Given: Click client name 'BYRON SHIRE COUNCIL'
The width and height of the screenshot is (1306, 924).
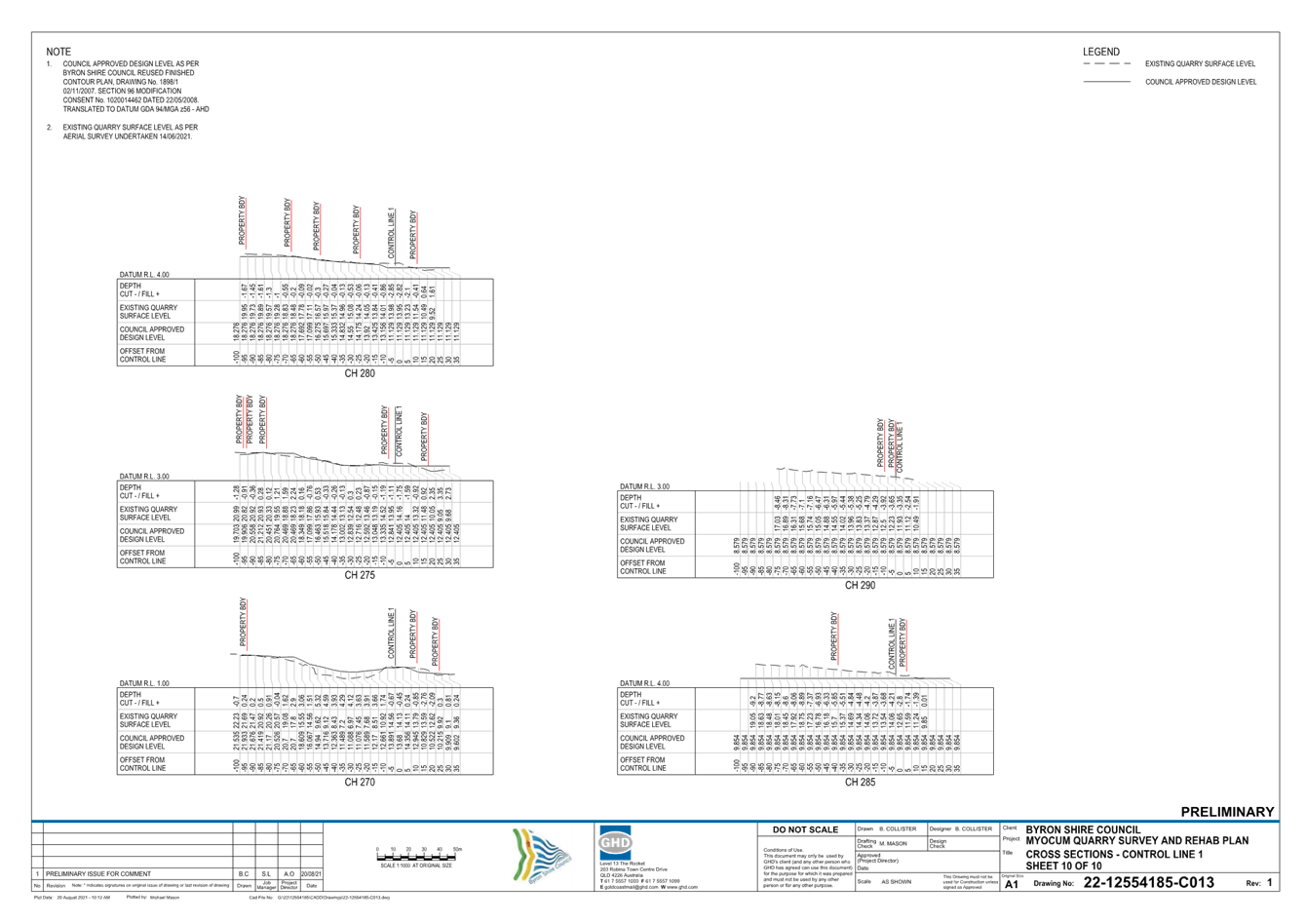Looking at the screenshot, I should [x=1083, y=830].
